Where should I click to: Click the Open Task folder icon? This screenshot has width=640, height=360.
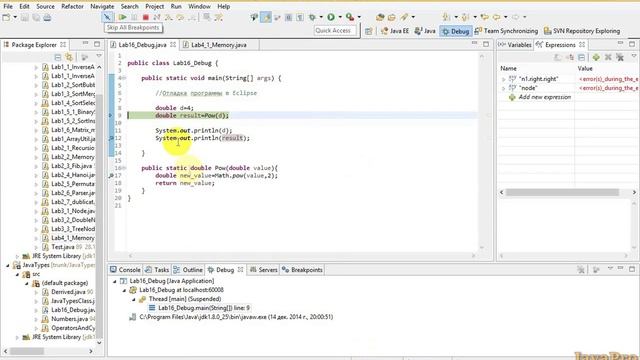click(x=392, y=17)
